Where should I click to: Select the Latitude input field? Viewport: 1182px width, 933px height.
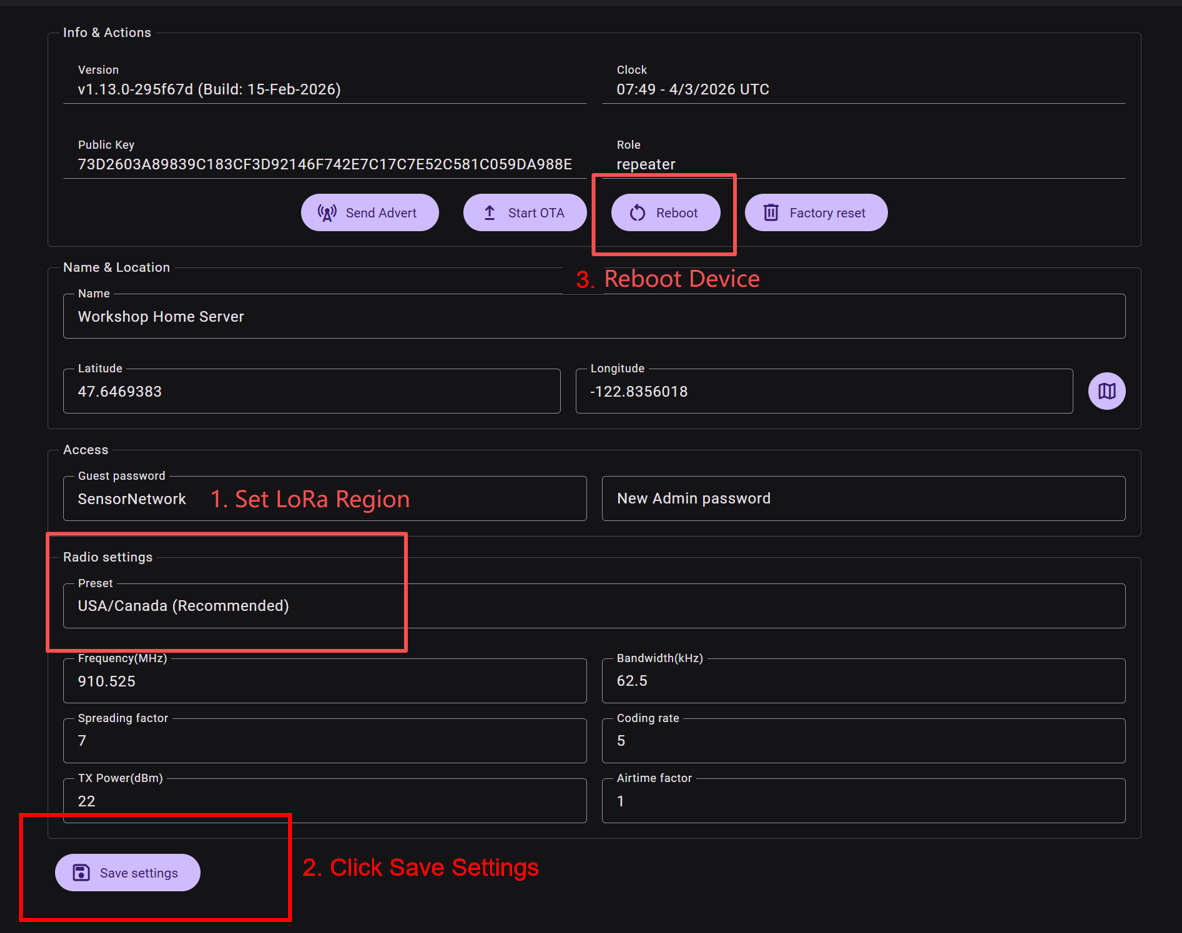coord(311,392)
